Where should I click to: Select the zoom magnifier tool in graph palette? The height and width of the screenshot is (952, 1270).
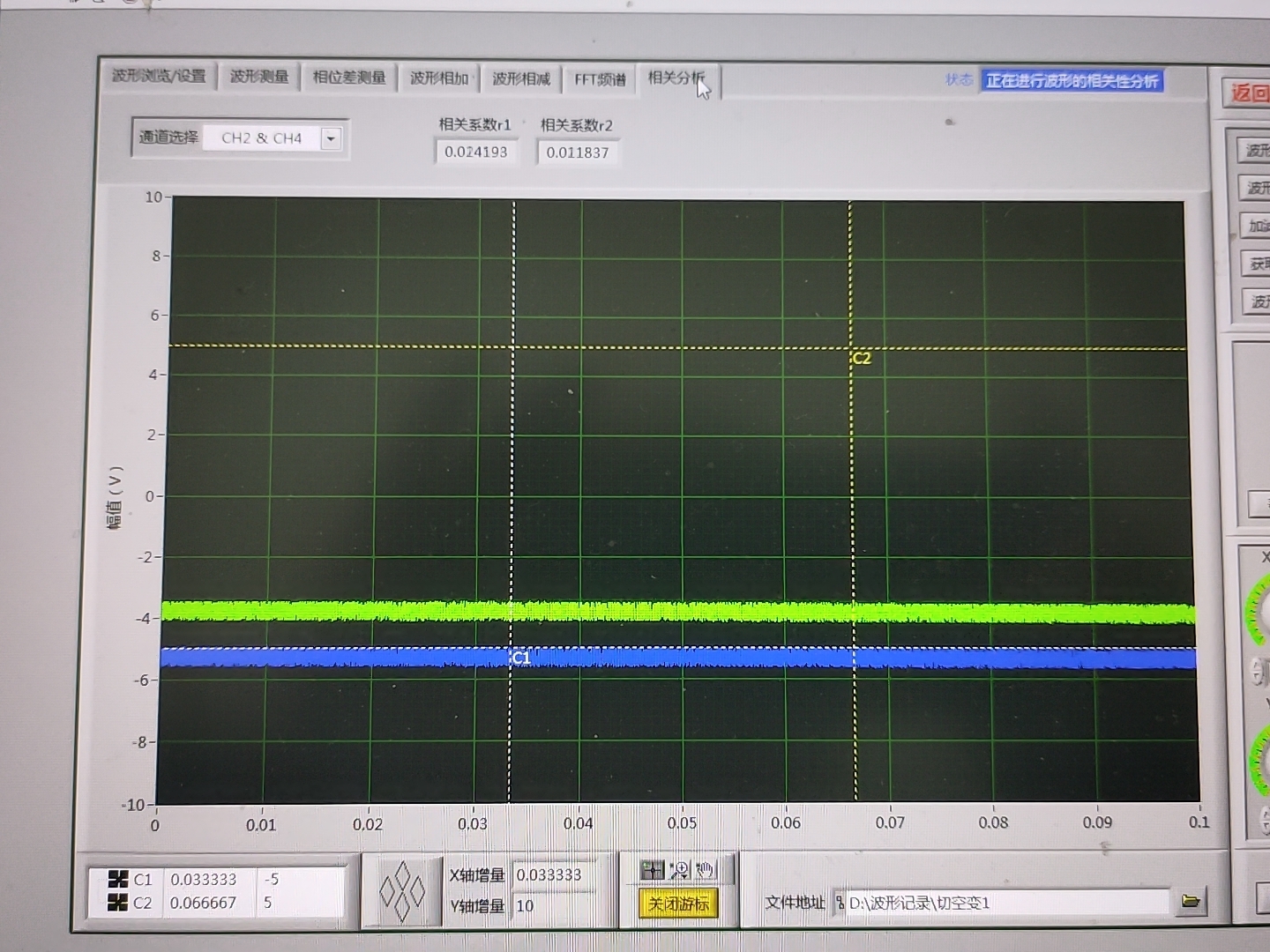[679, 871]
